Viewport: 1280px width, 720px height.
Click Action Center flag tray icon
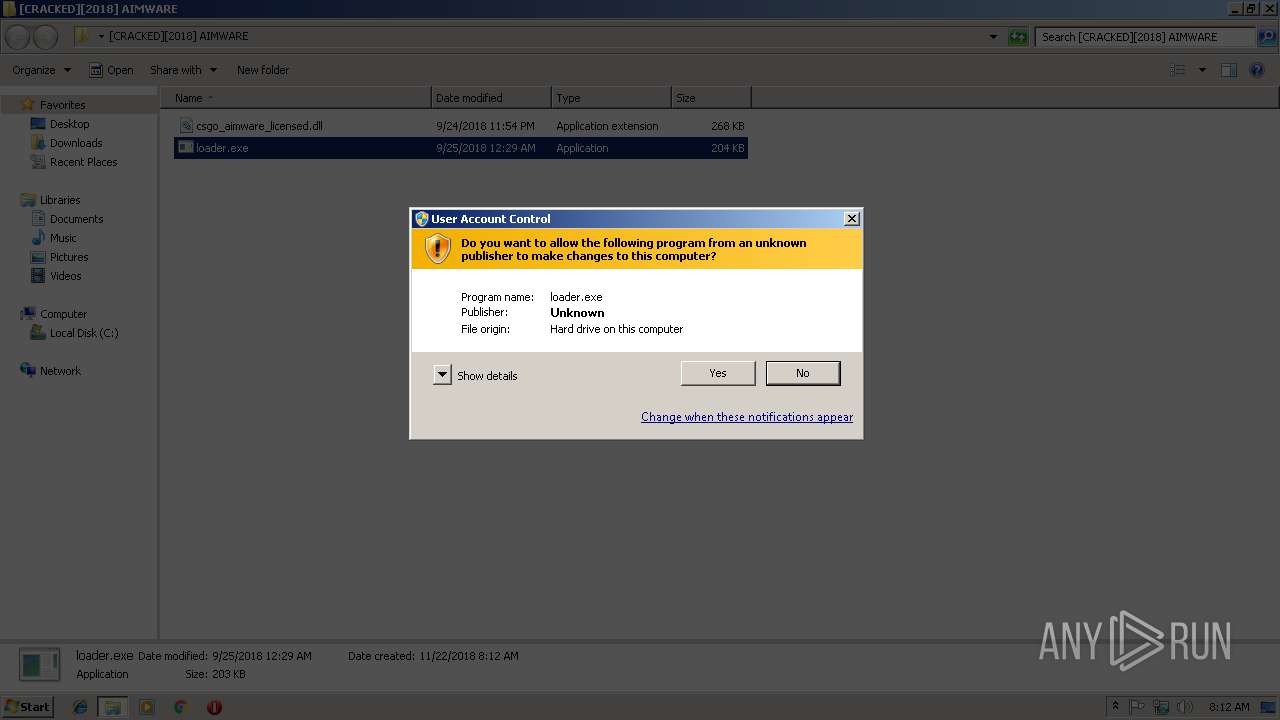point(1138,707)
